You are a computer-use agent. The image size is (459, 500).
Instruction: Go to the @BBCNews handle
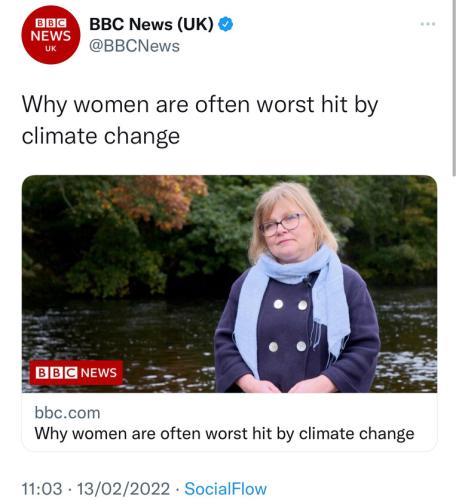[x=134, y=46]
